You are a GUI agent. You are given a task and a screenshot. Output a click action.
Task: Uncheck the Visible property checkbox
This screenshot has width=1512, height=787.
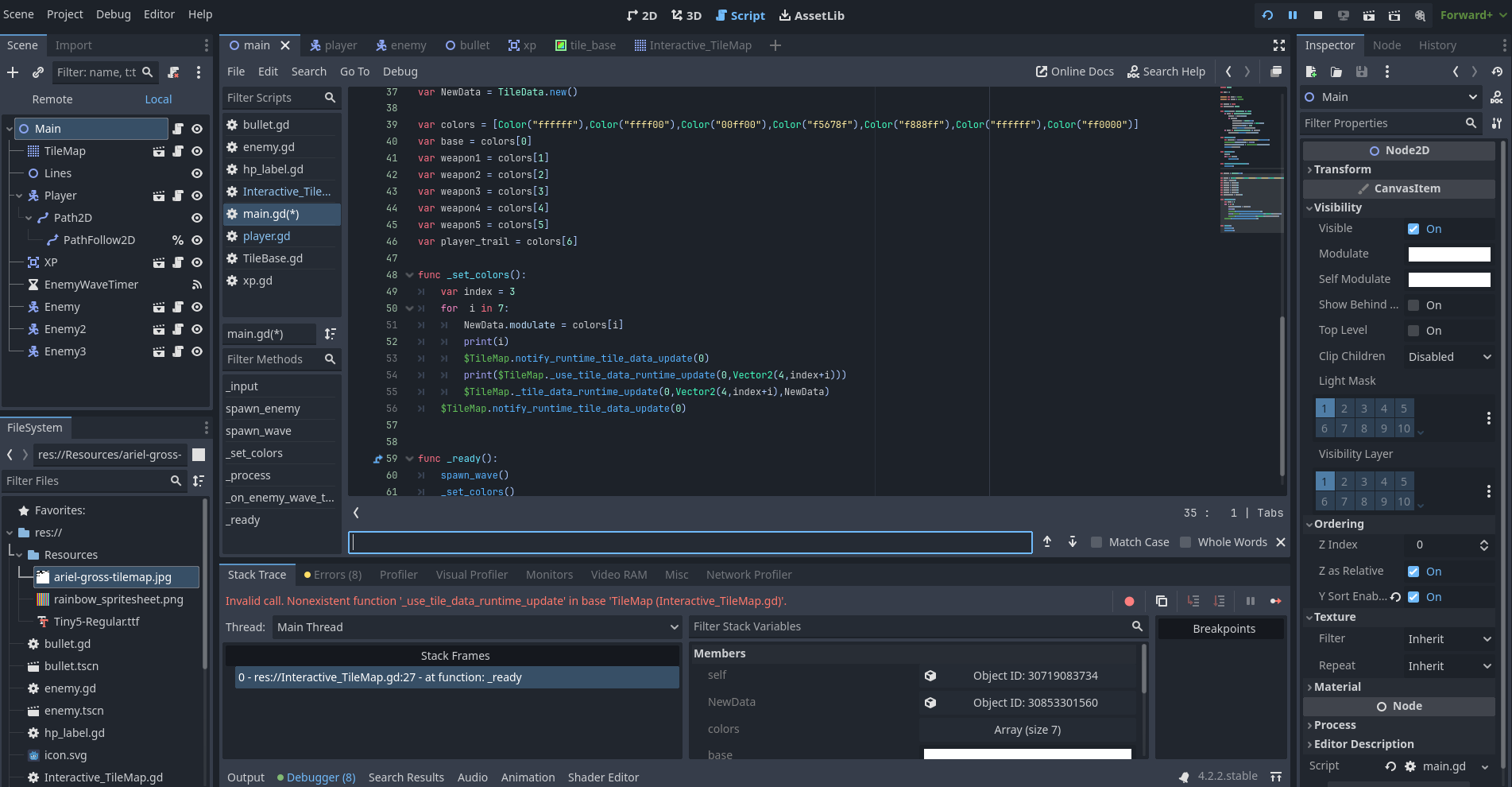1413,229
